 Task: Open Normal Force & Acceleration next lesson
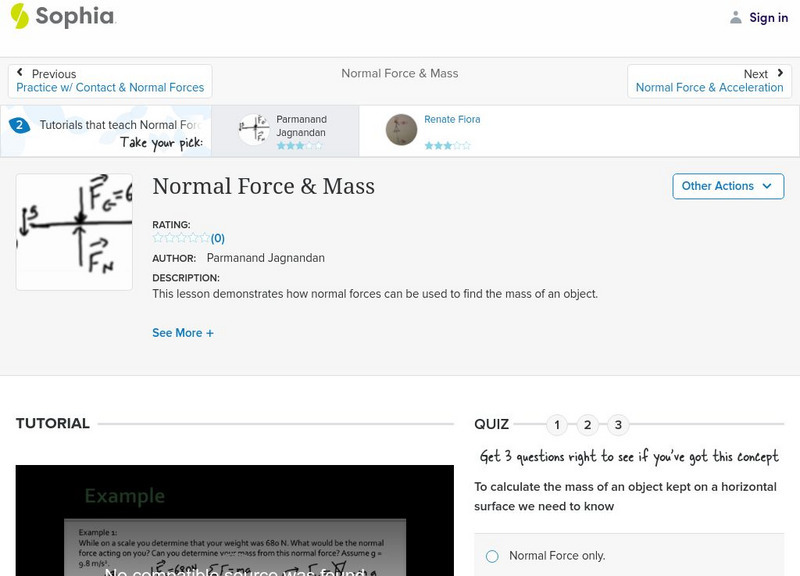click(709, 88)
